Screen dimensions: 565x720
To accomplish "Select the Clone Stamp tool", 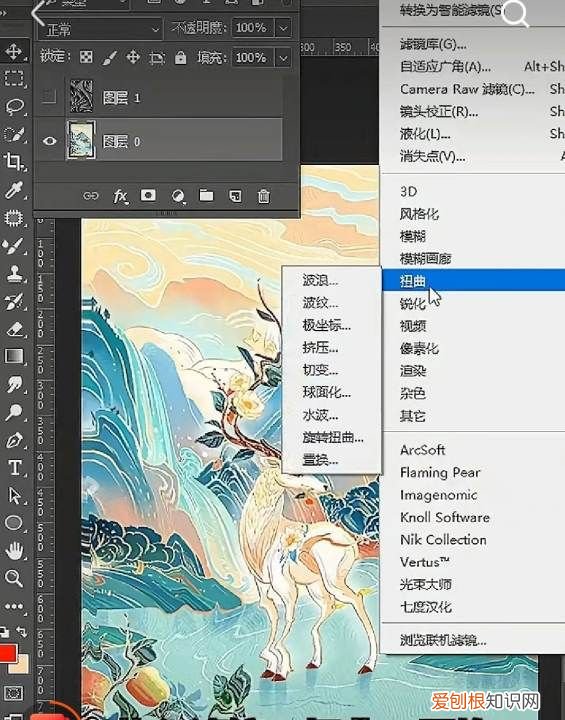I will click(x=14, y=274).
